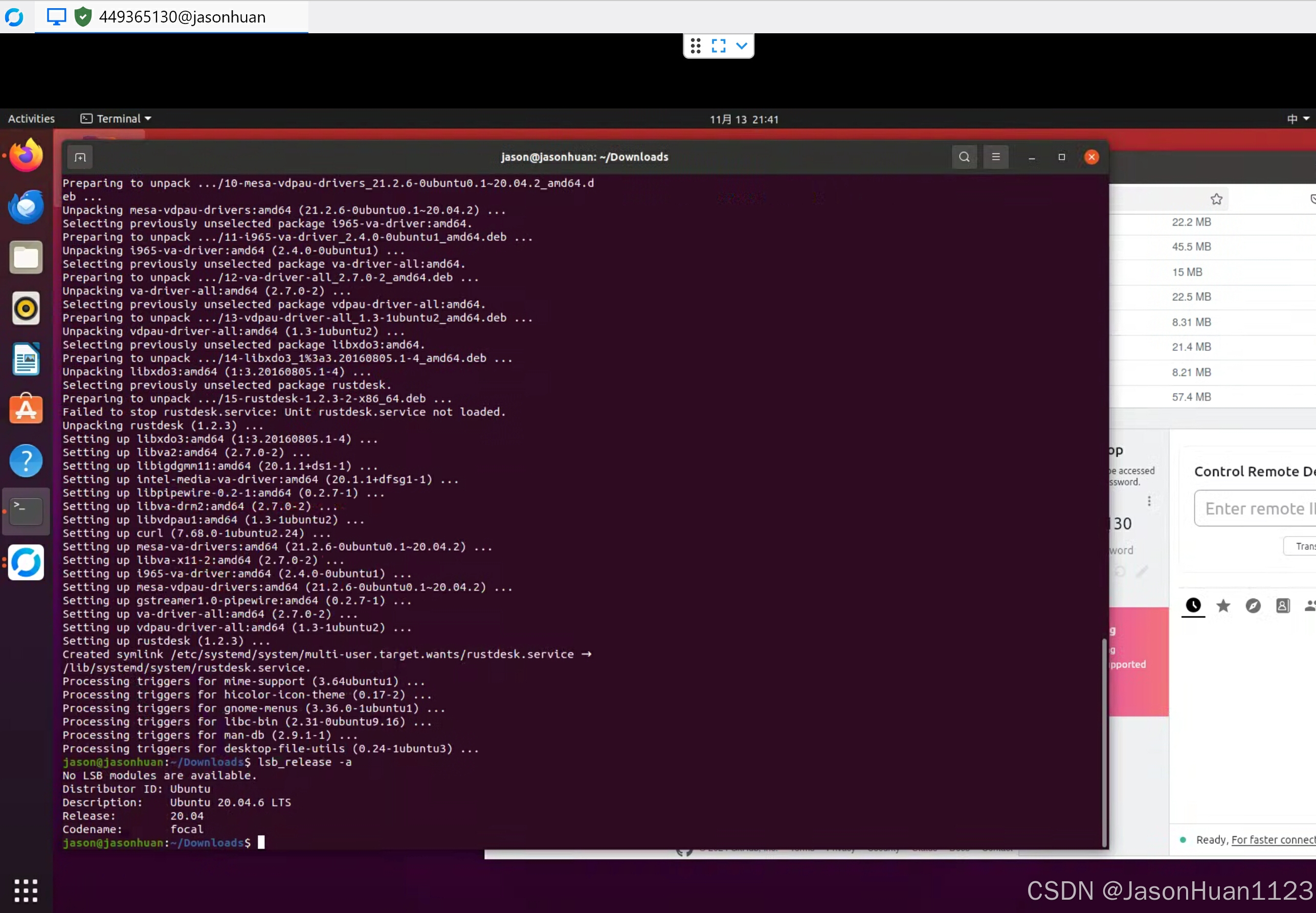Screen dimensions: 1316x913
Task: Open the terminal hamburger menu
Action: pyautogui.click(x=996, y=157)
